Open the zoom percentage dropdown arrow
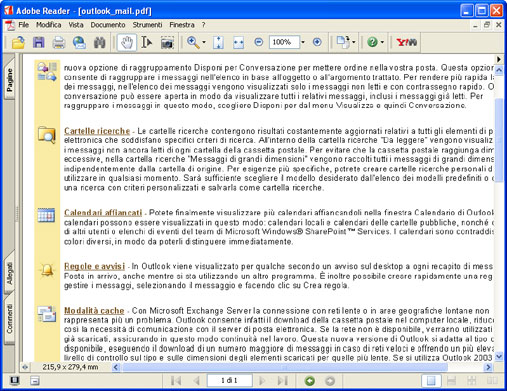Image resolution: width=507 pixels, height=391 pixels. click(x=303, y=42)
